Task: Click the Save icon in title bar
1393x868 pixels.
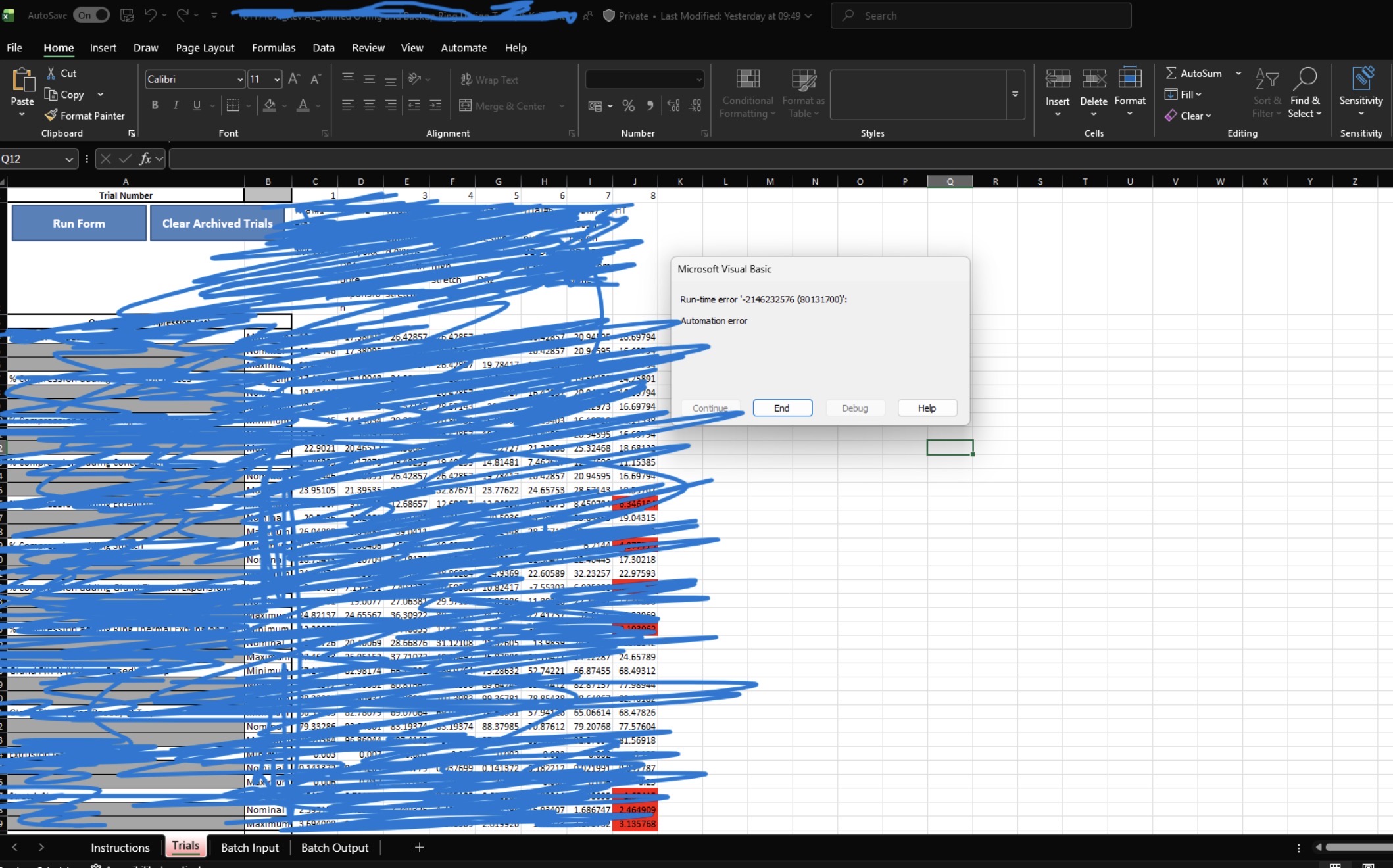Action: tap(127, 15)
